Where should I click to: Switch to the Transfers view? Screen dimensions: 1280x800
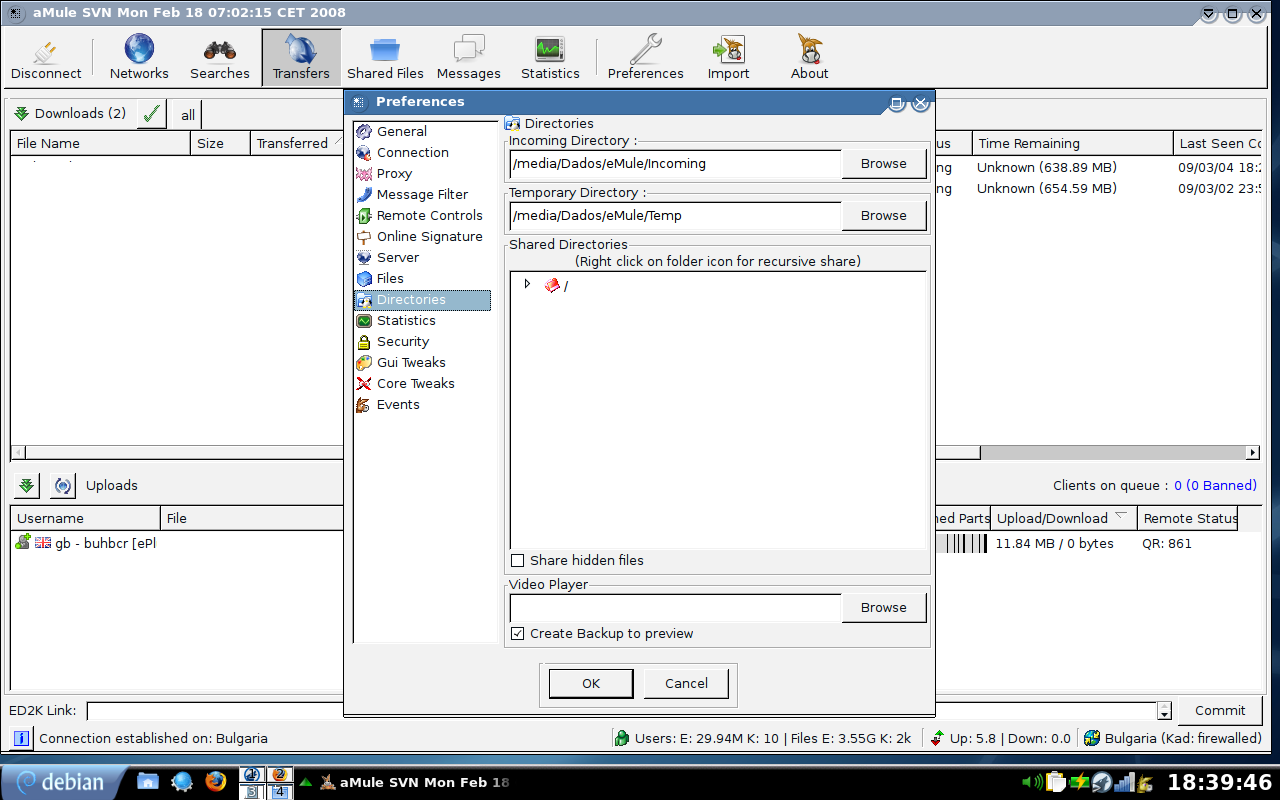(301, 57)
